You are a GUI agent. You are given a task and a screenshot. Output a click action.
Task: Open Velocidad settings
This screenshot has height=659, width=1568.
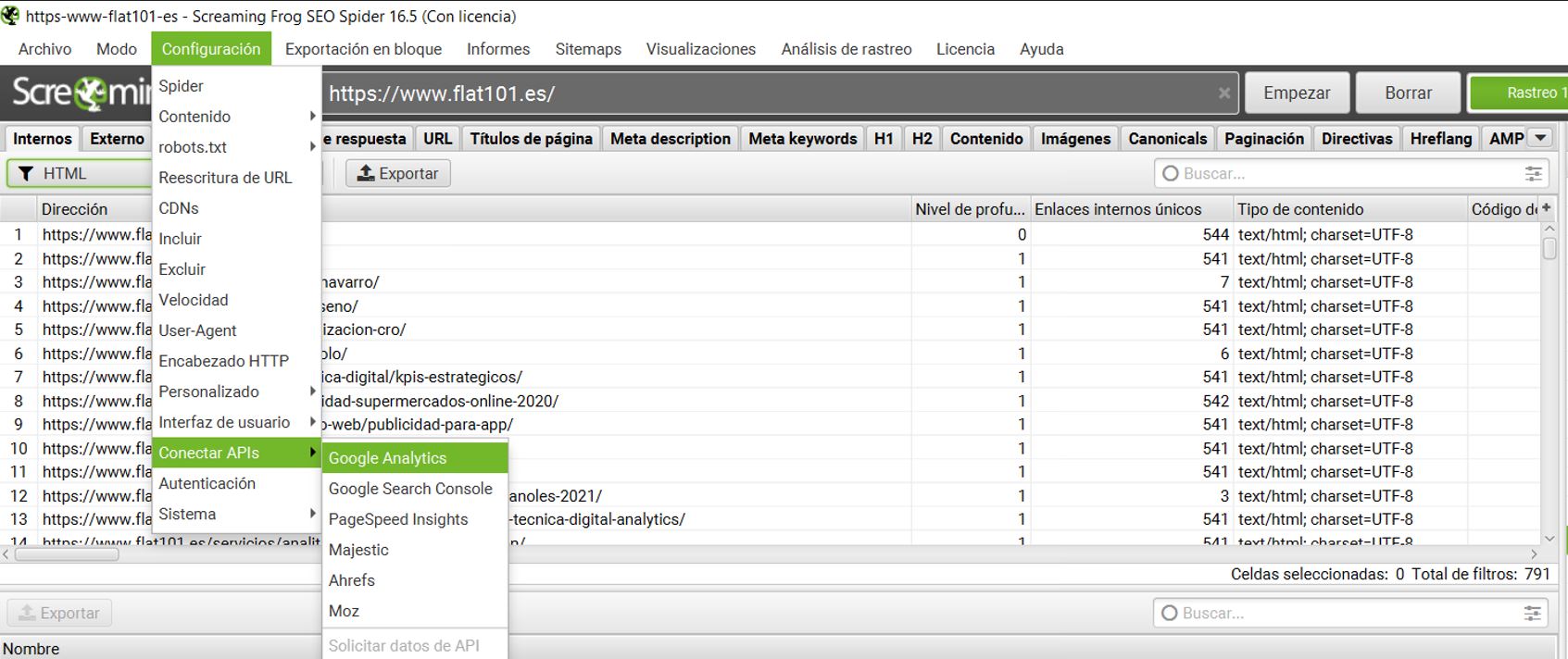[x=237, y=300]
